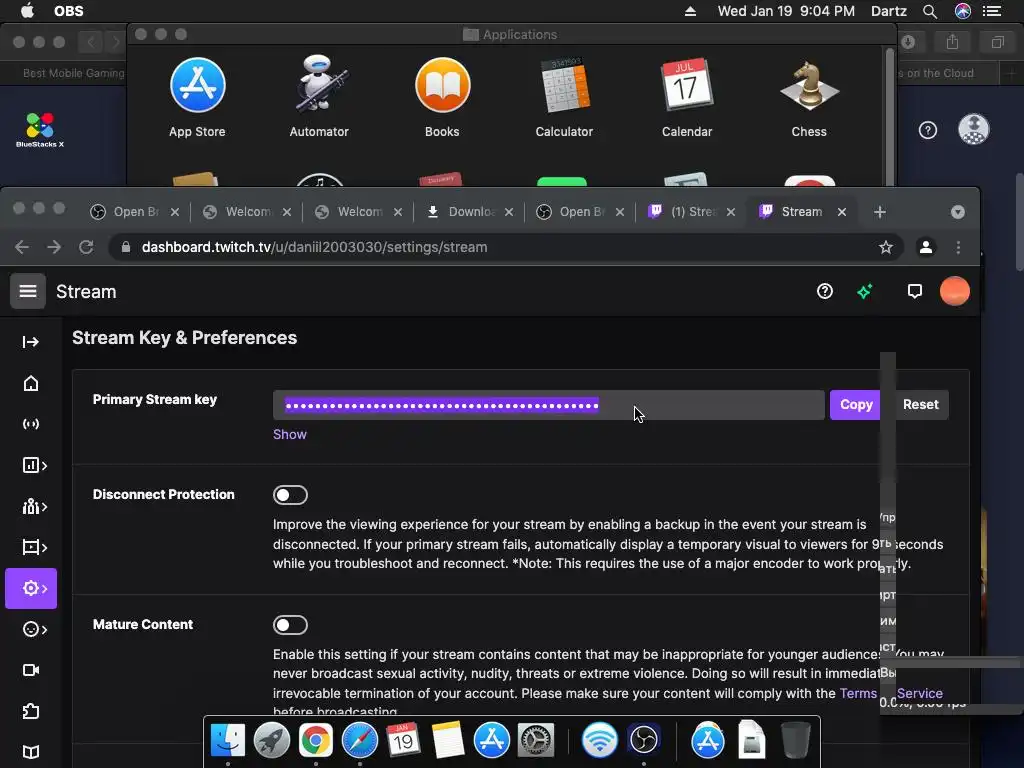Image resolution: width=1024 pixels, height=768 pixels.
Task: Toggle Disconnect Protection switch
Action: tap(290, 495)
